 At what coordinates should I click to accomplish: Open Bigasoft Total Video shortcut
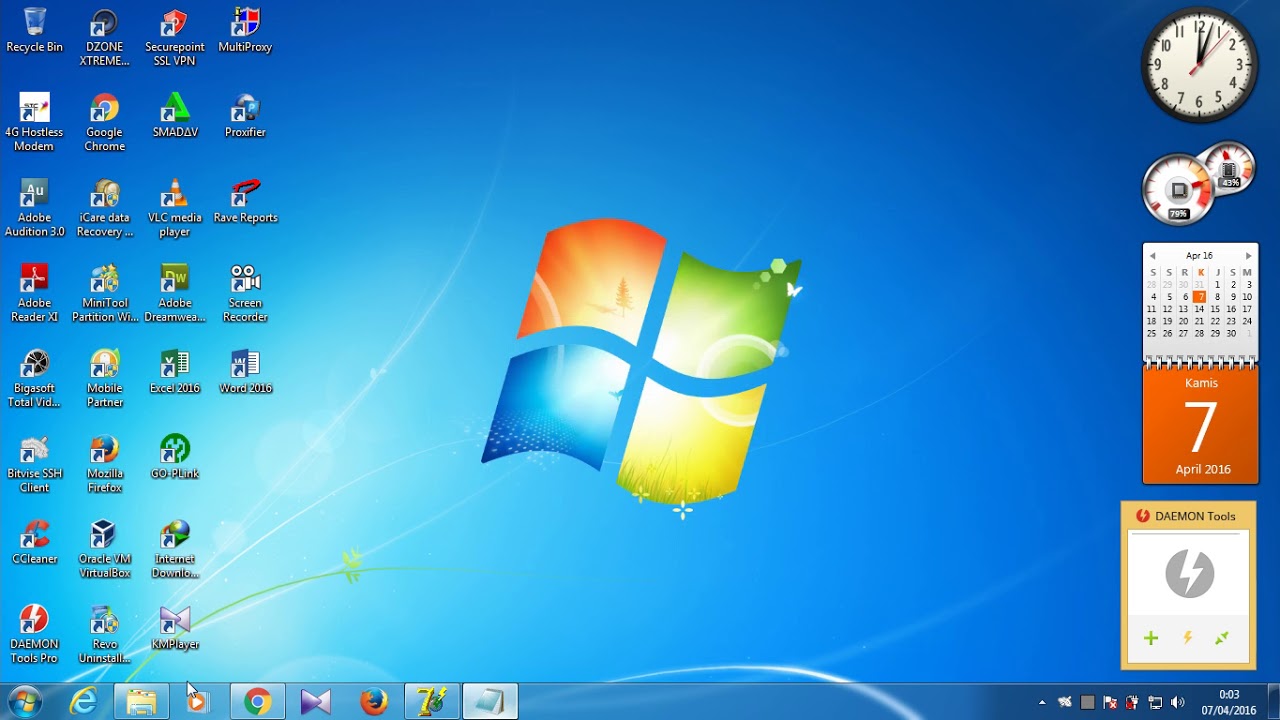(x=34, y=378)
